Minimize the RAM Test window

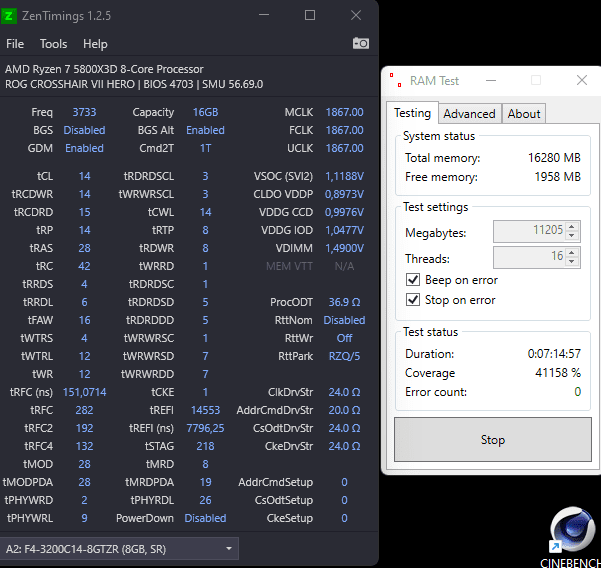coord(491,80)
